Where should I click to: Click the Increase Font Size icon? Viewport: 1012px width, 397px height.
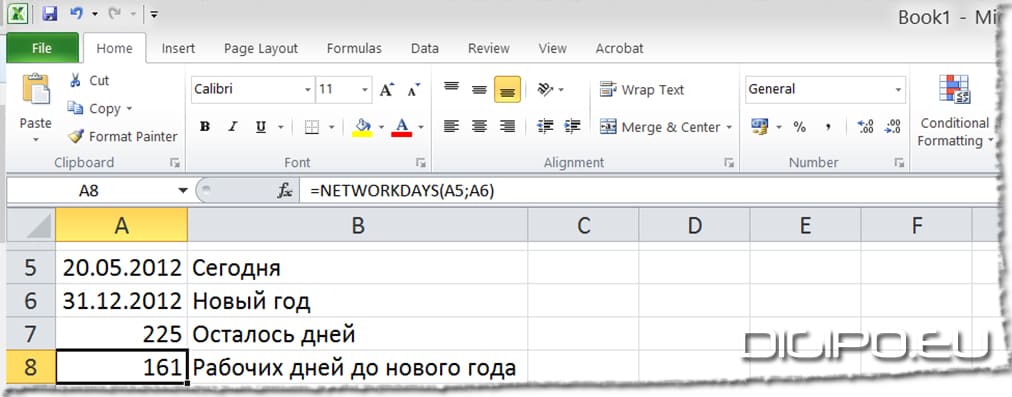point(387,90)
